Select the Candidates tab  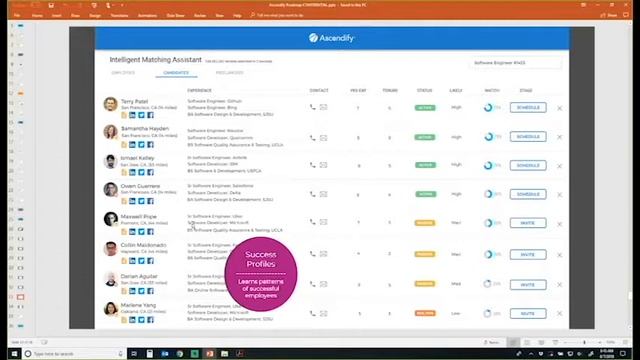coord(176,73)
